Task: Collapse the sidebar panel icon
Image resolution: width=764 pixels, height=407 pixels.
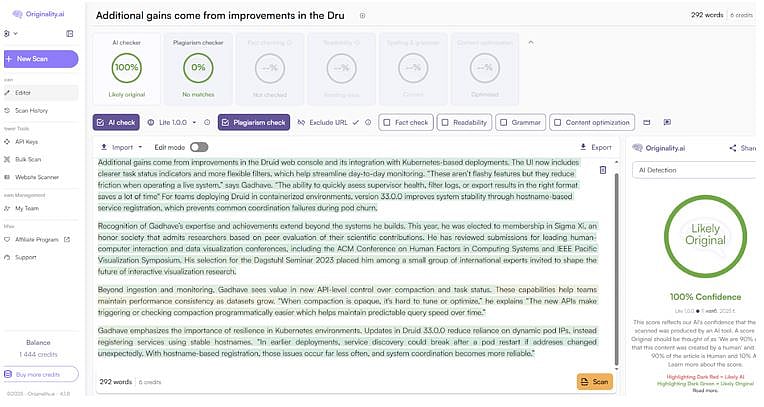Action: [x=69, y=33]
